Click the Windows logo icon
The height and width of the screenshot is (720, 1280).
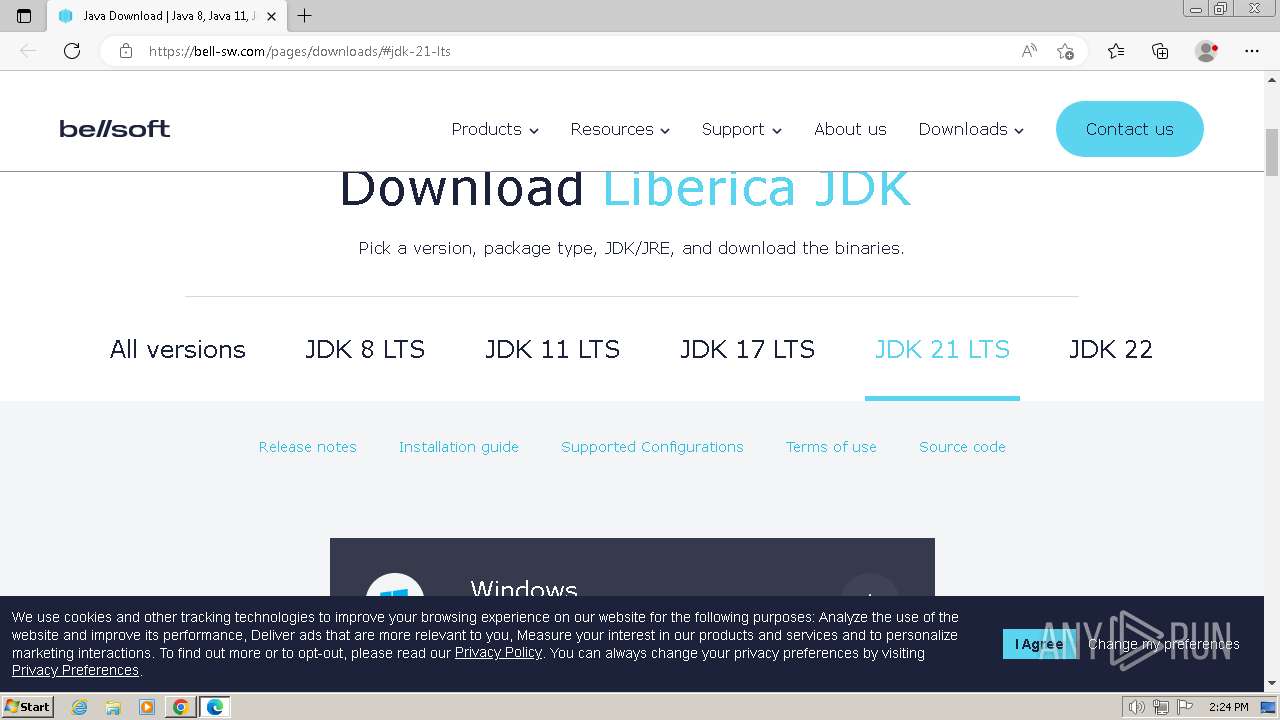(395, 588)
